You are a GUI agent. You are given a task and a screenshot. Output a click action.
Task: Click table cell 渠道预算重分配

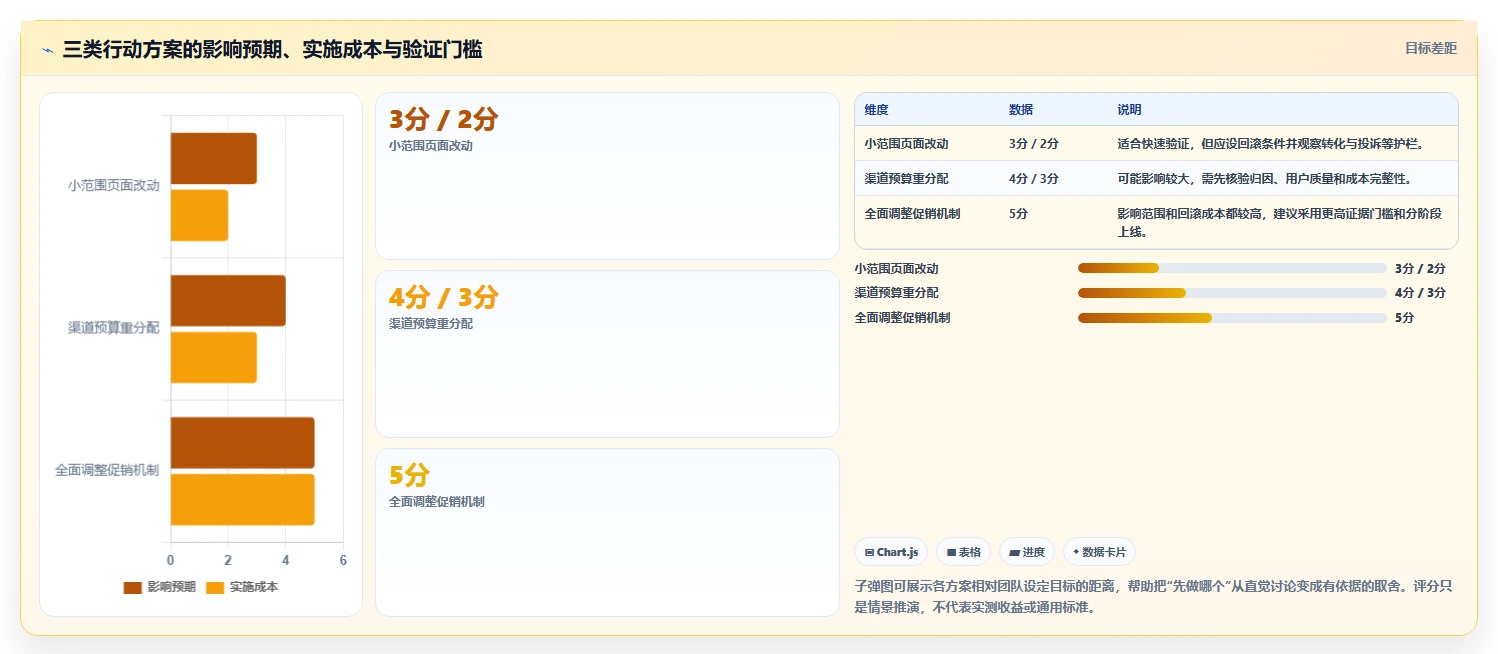[x=907, y=179]
